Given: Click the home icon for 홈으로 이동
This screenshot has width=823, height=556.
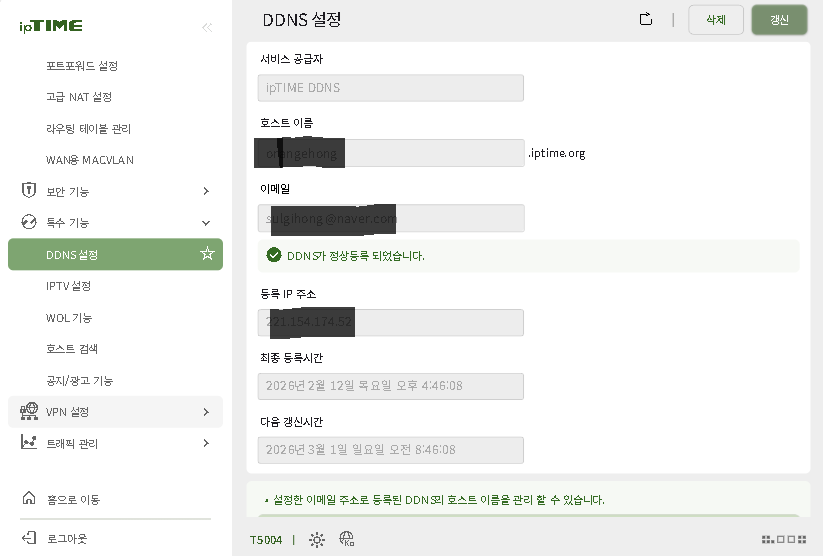Looking at the screenshot, I should [29, 499].
